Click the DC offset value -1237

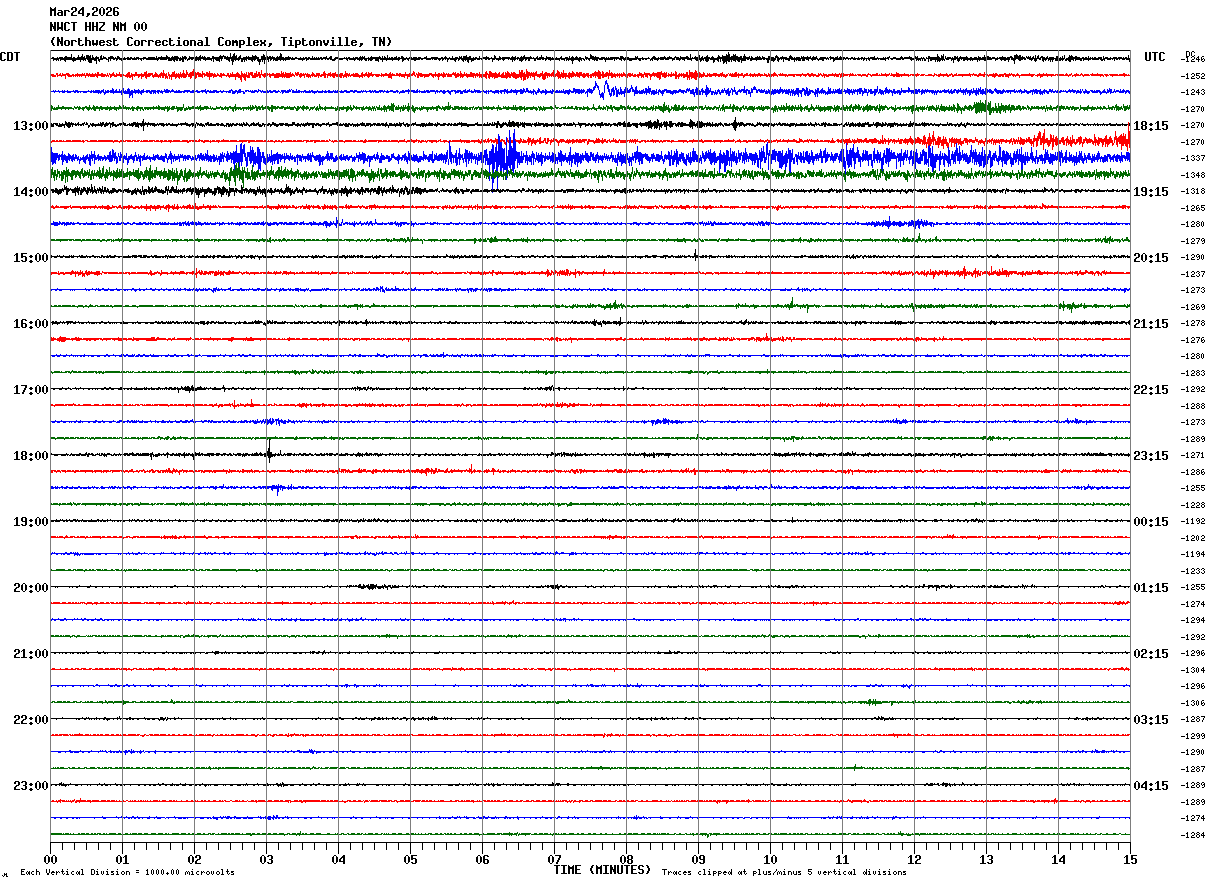click(1192, 274)
